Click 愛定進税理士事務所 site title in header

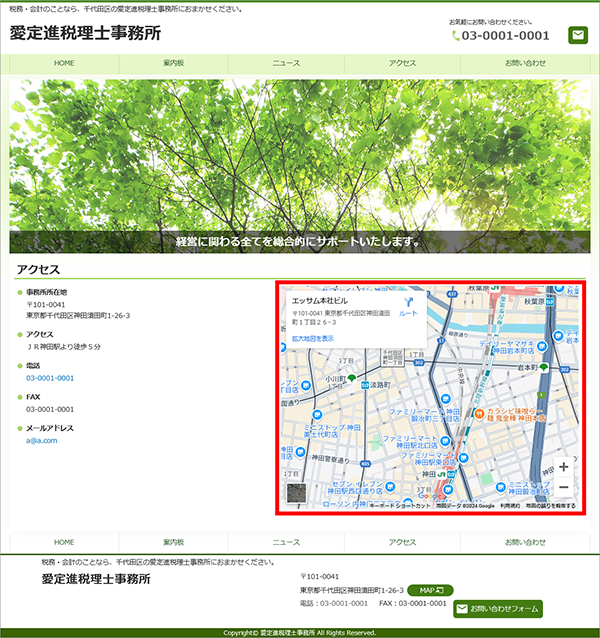pos(85,33)
